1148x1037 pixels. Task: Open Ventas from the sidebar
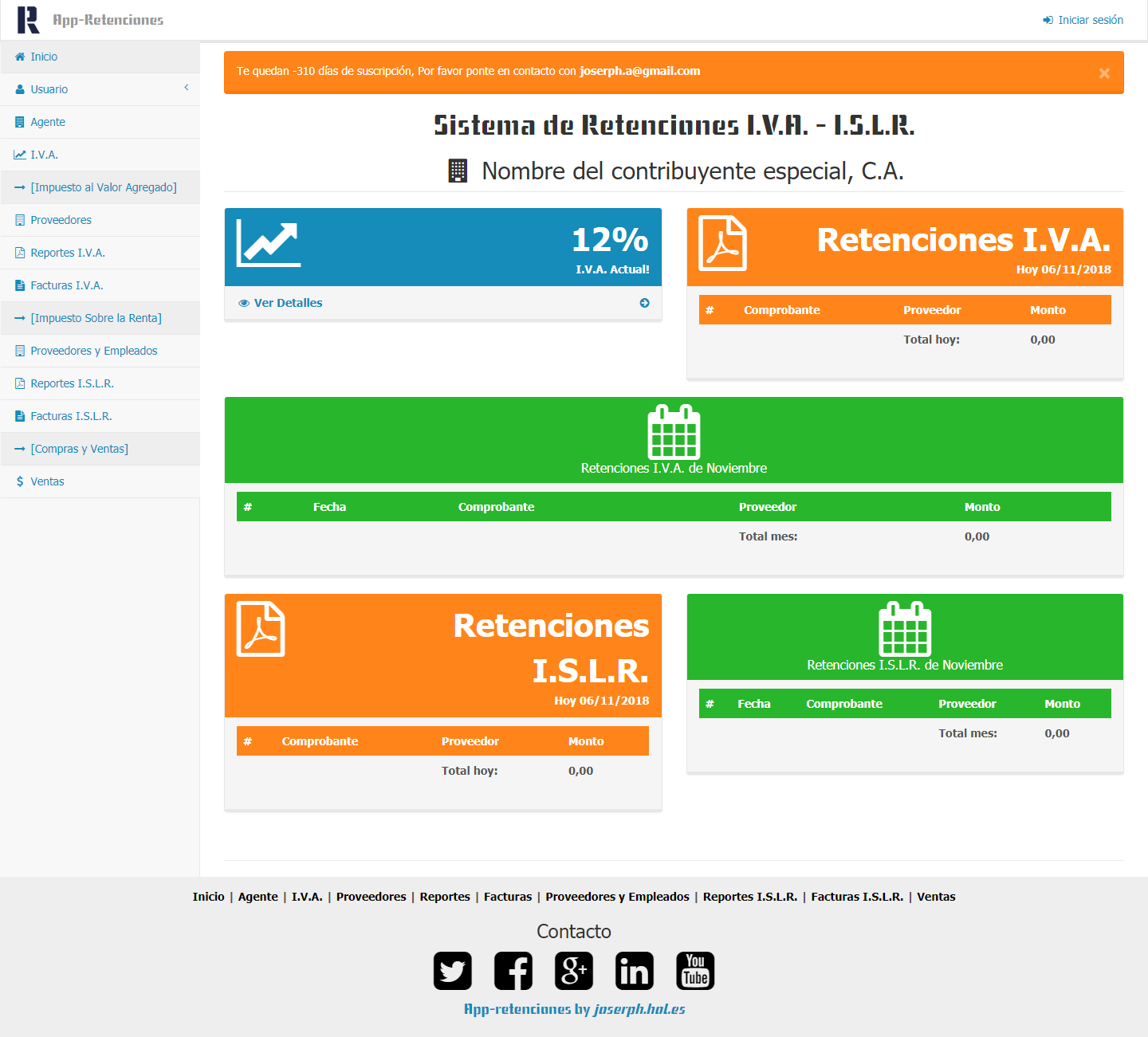47,481
